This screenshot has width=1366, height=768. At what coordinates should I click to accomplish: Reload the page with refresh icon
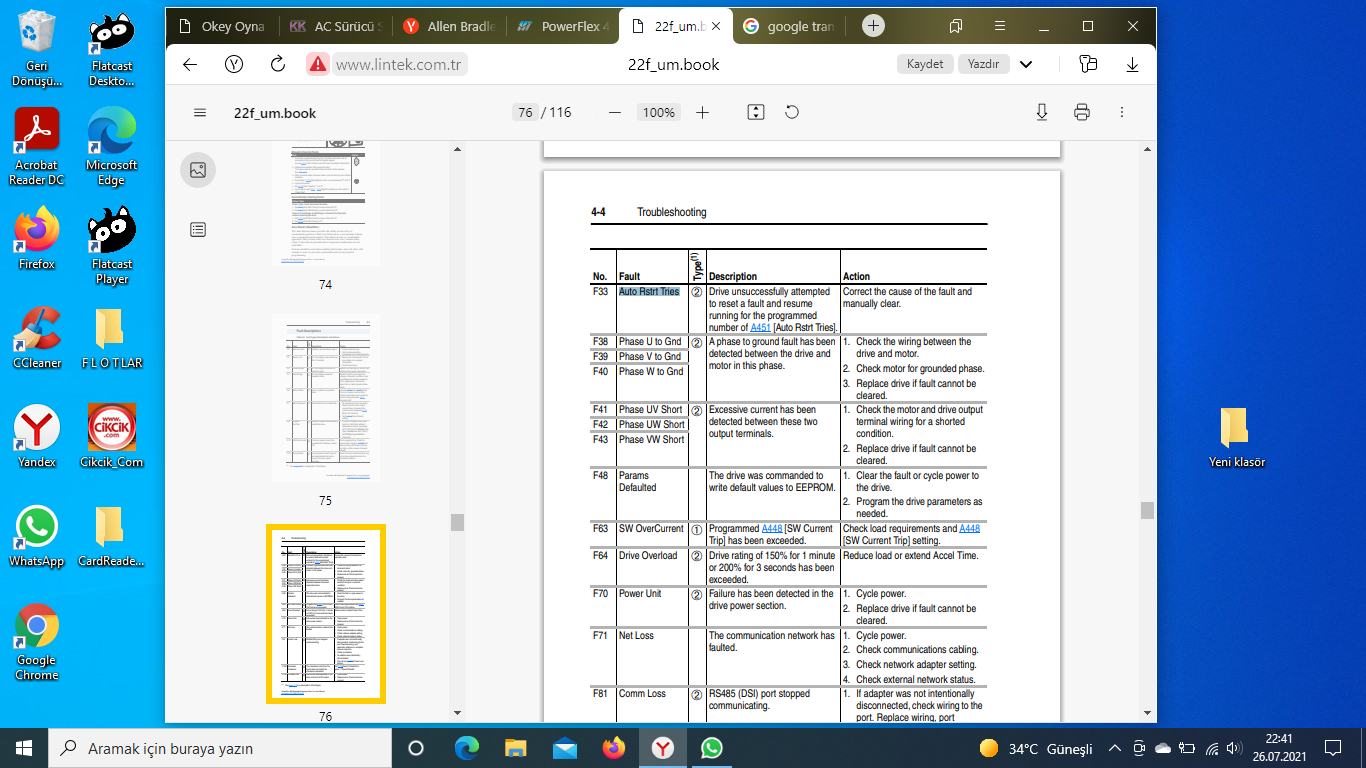coord(278,64)
